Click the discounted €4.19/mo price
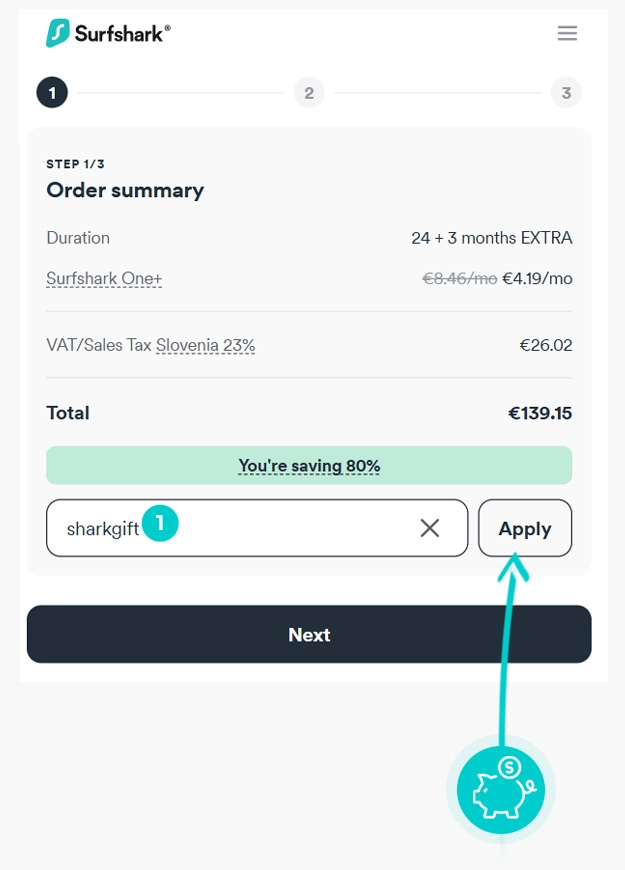The width and height of the screenshot is (625, 870). (x=537, y=279)
